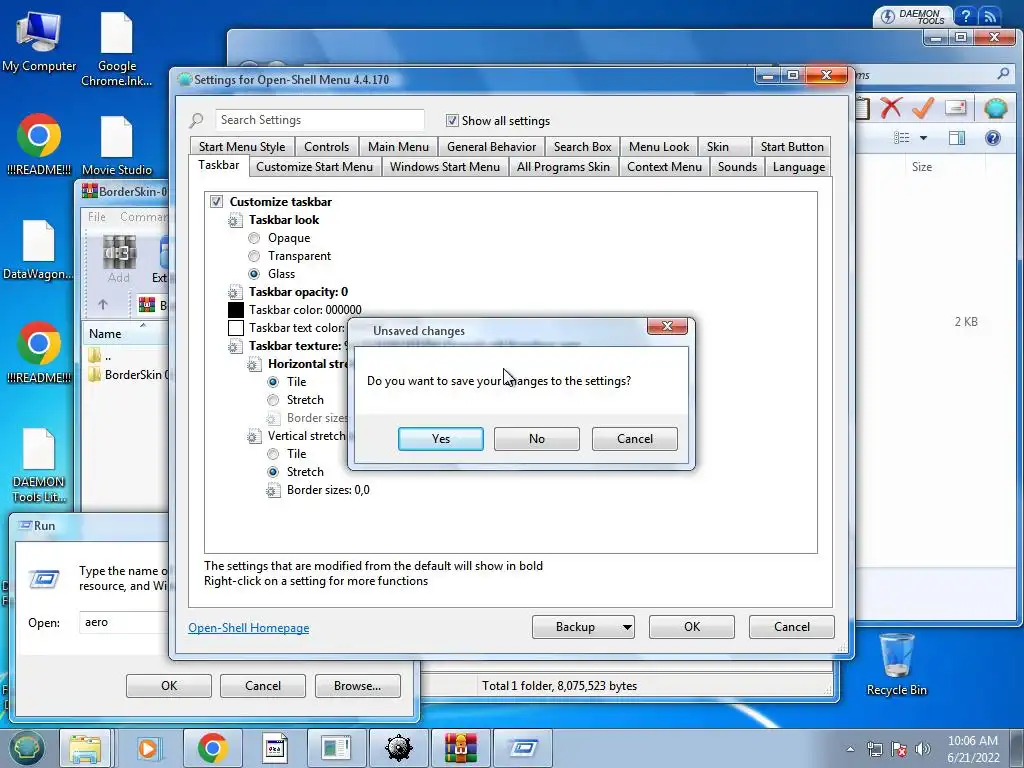Screen dimensions: 1024x768
Task: Show hidden tray icons arrow
Action: point(850,749)
